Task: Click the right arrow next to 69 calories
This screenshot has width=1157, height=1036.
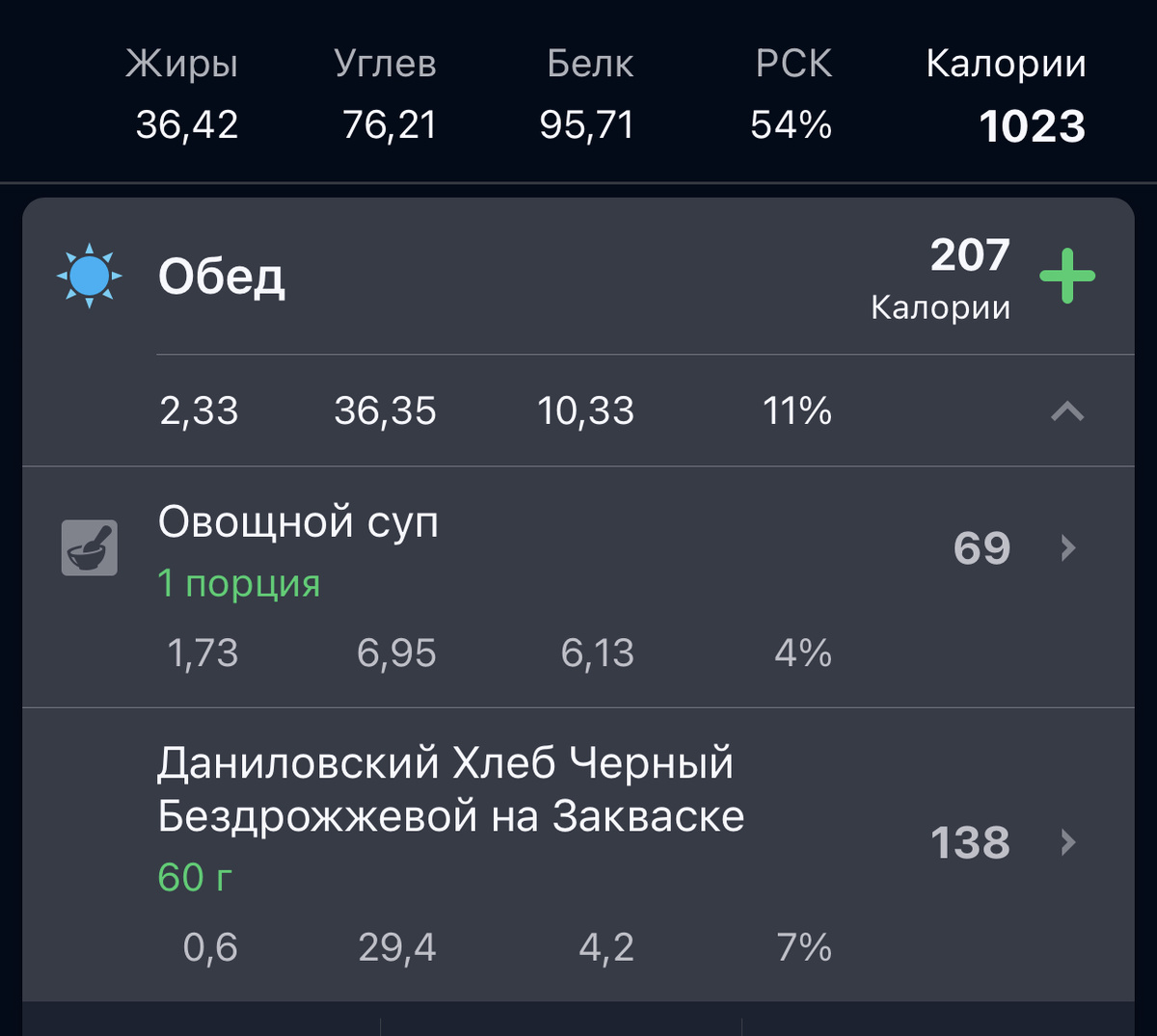Action: click(x=1066, y=548)
